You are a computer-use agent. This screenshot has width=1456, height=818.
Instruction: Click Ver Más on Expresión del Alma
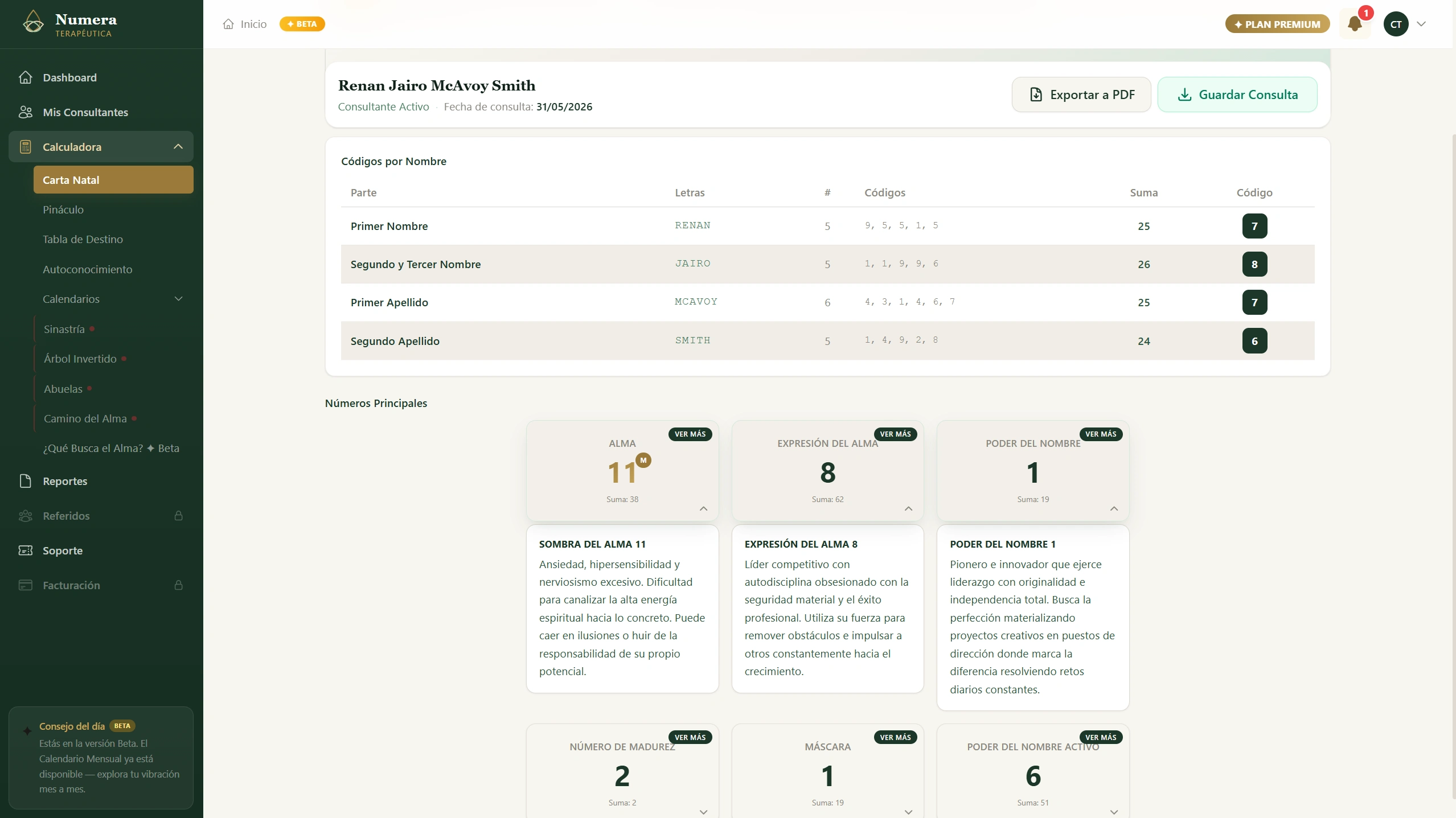pyautogui.click(x=895, y=434)
